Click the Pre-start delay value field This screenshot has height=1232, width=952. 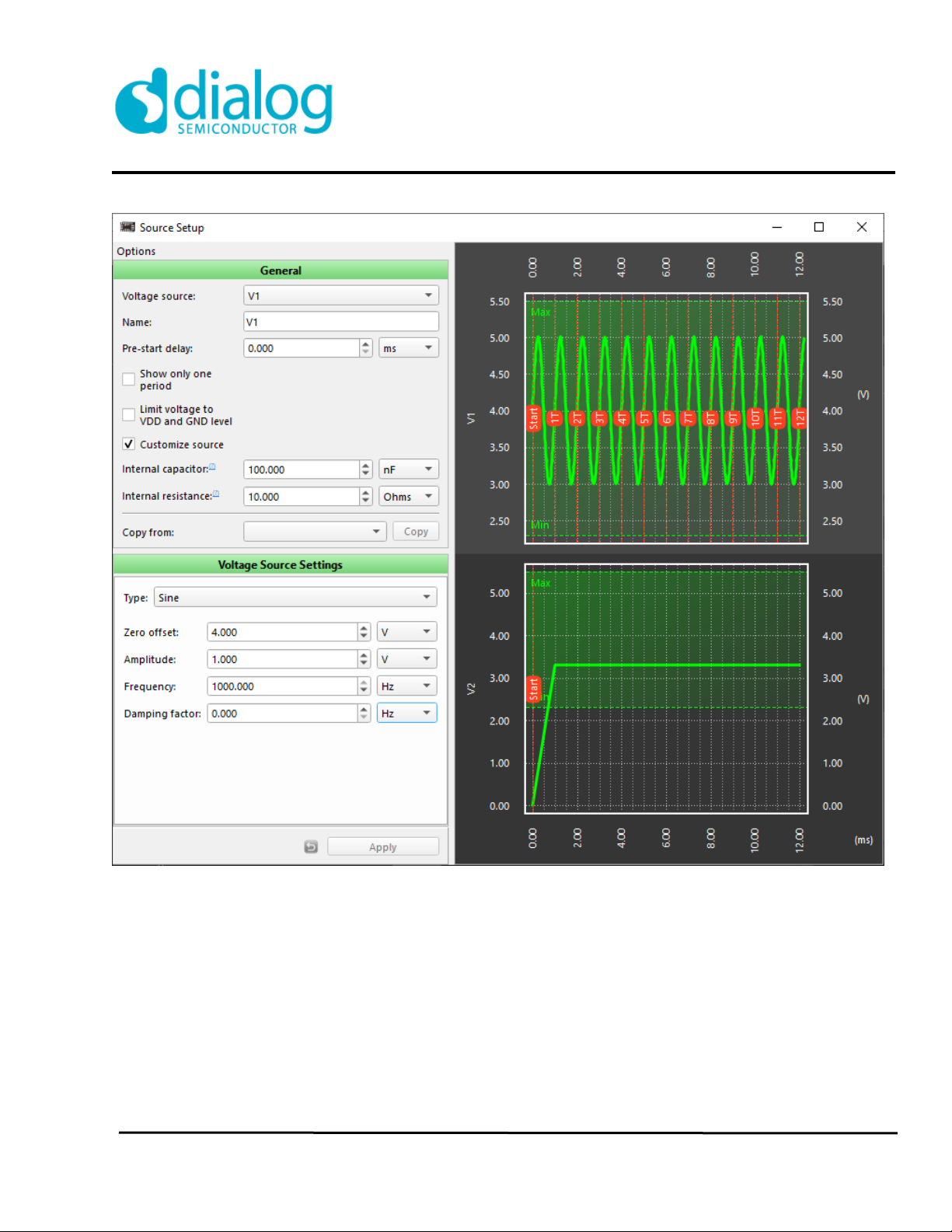click(x=302, y=348)
